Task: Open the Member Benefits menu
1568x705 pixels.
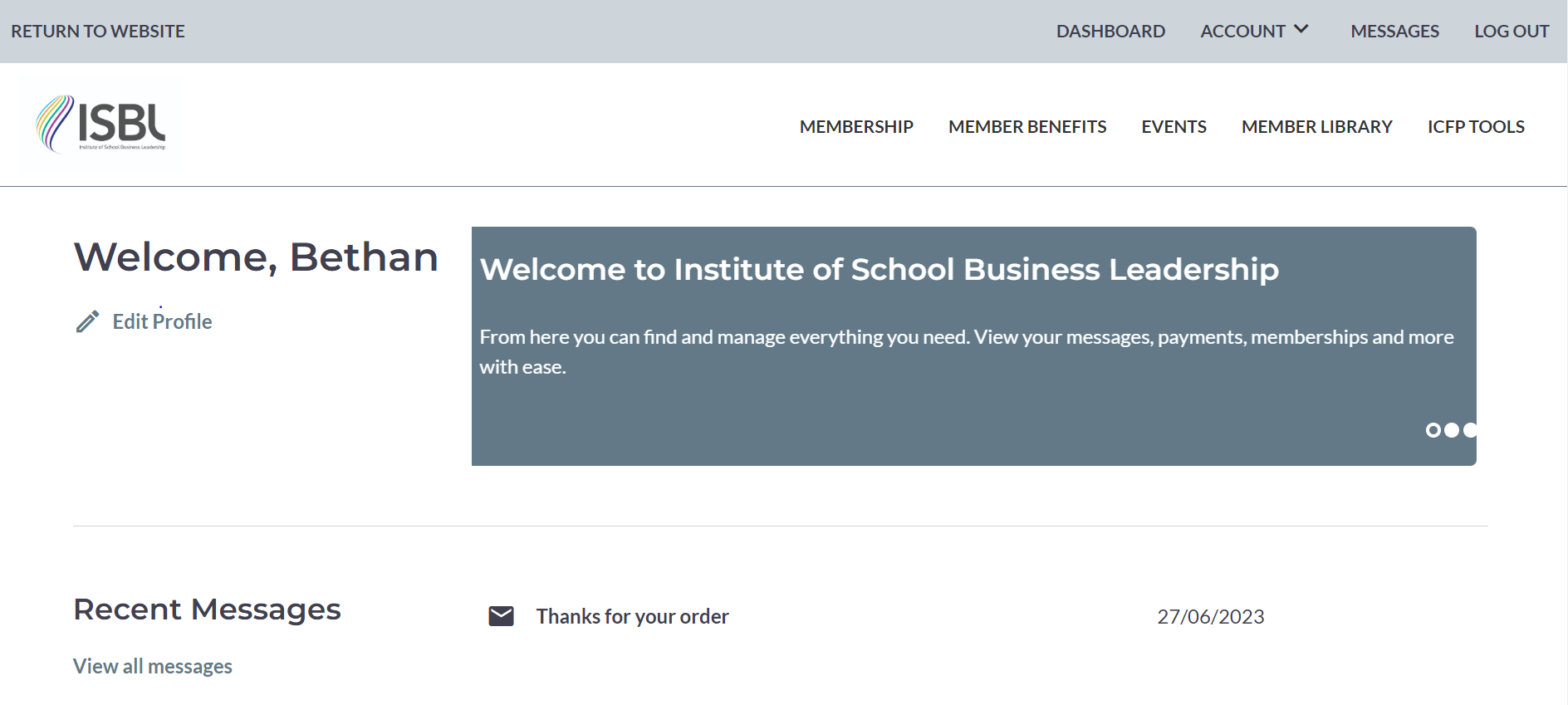Action: (x=1027, y=126)
